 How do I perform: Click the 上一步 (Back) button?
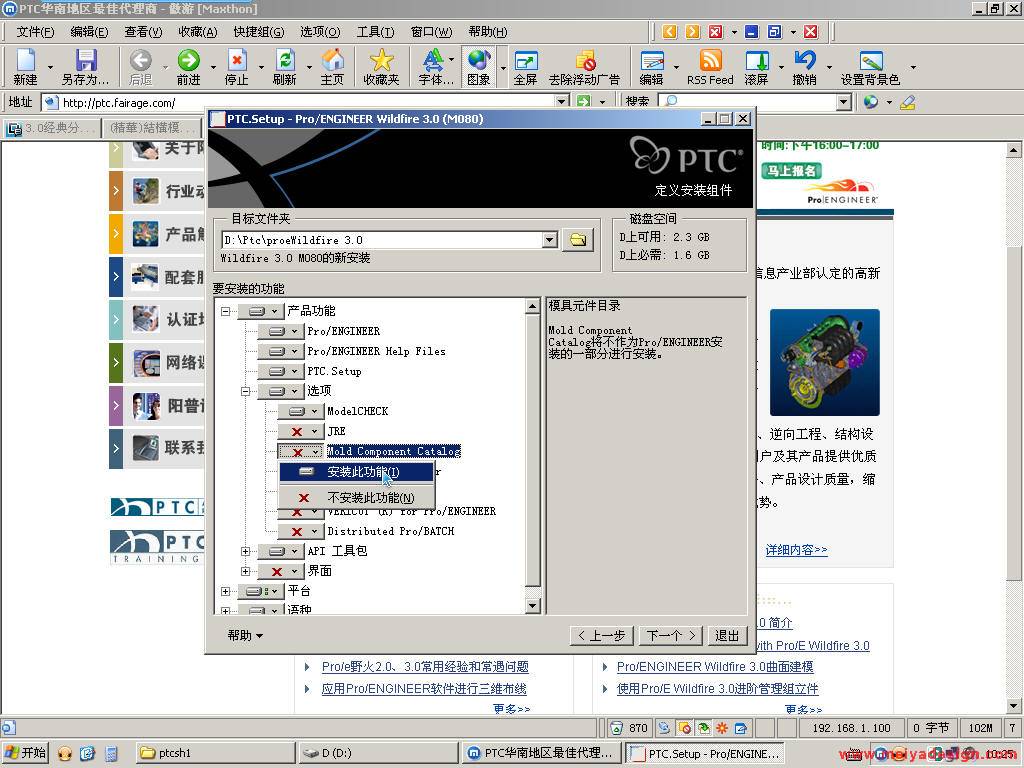pyautogui.click(x=601, y=635)
